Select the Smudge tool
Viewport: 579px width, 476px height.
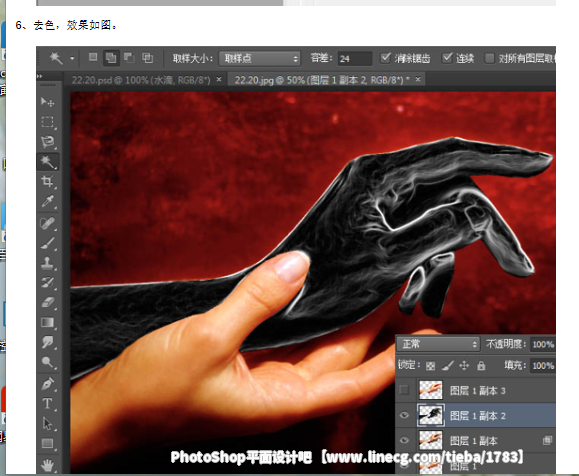click(x=48, y=342)
